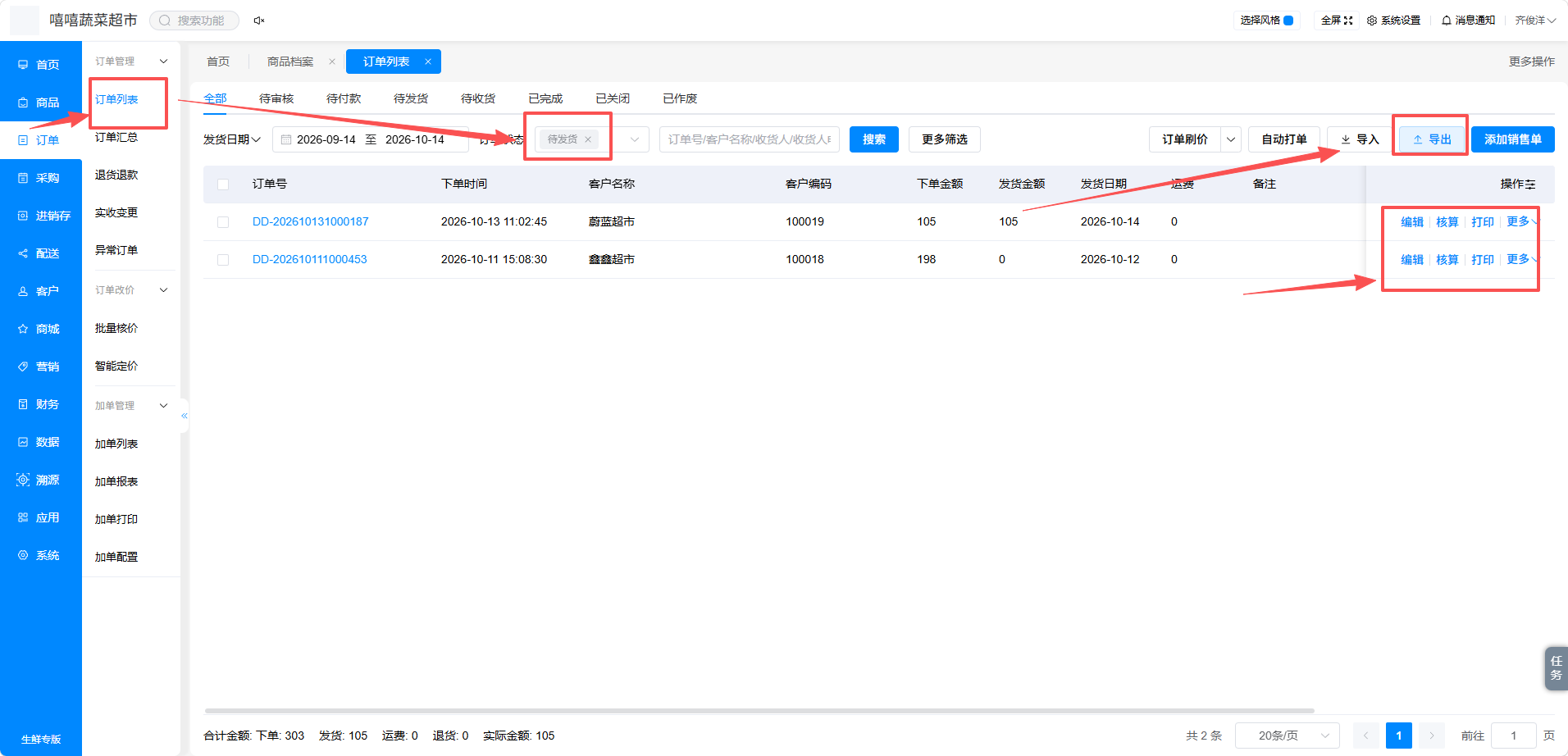Click the column settings icon beside 操作
The image size is (1568, 756).
tap(1530, 184)
